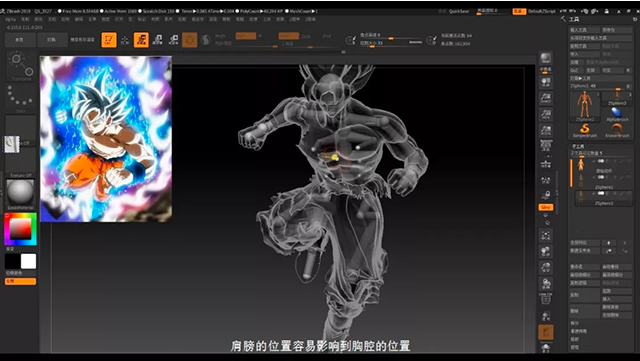
Task: Select the Goku reference image thumbnail
Action: 106,139
